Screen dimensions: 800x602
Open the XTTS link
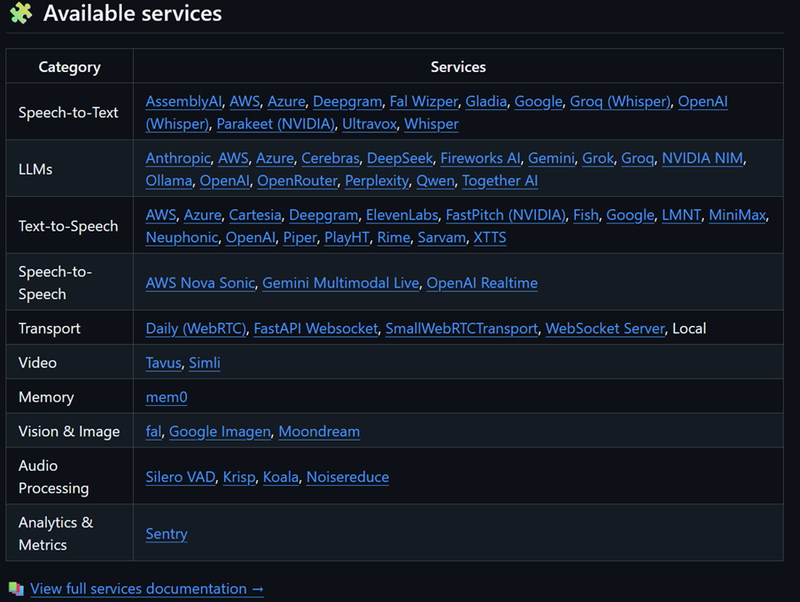490,237
